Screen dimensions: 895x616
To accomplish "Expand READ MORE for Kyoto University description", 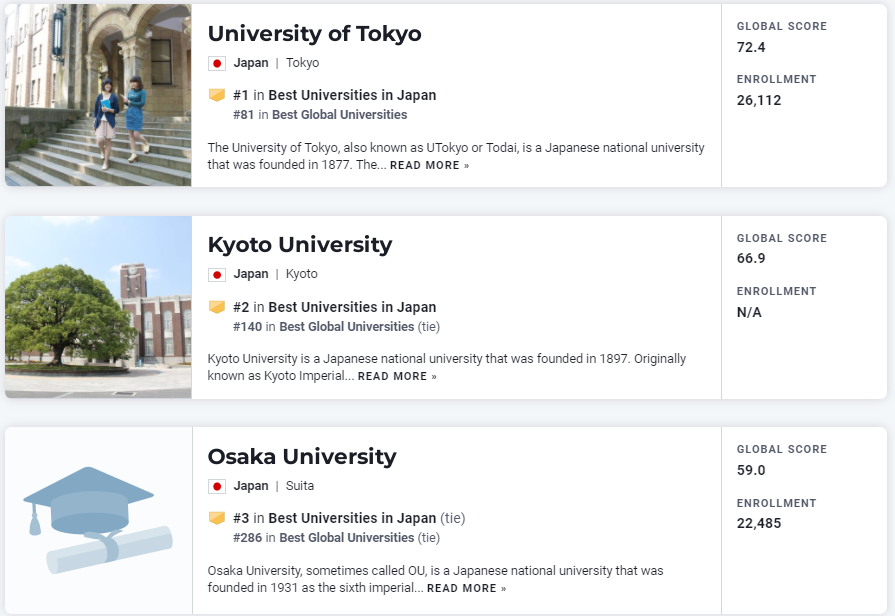I will pyautogui.click(x=397, y=377).
